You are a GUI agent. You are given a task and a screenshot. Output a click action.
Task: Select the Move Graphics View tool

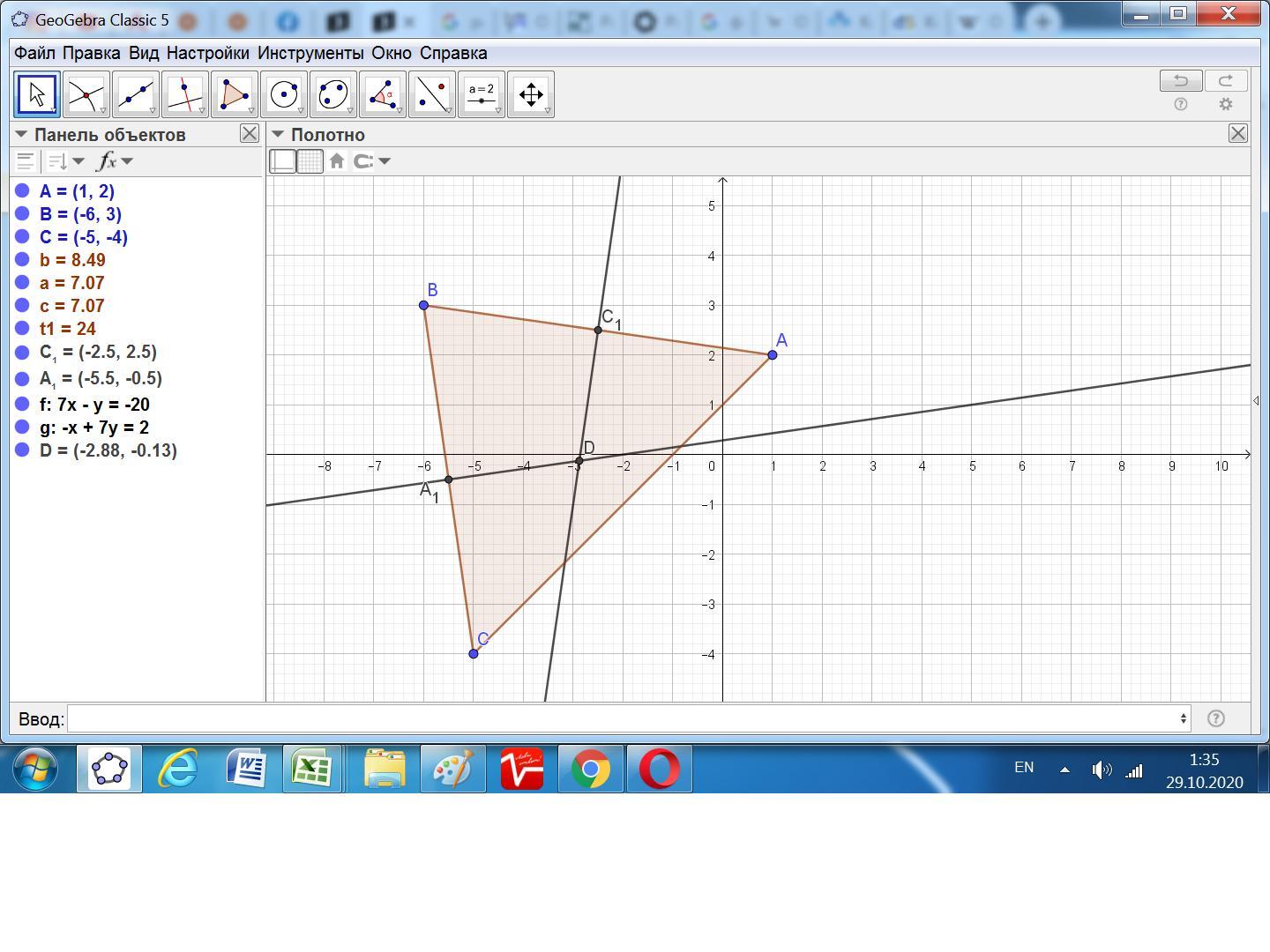[531, 94]
